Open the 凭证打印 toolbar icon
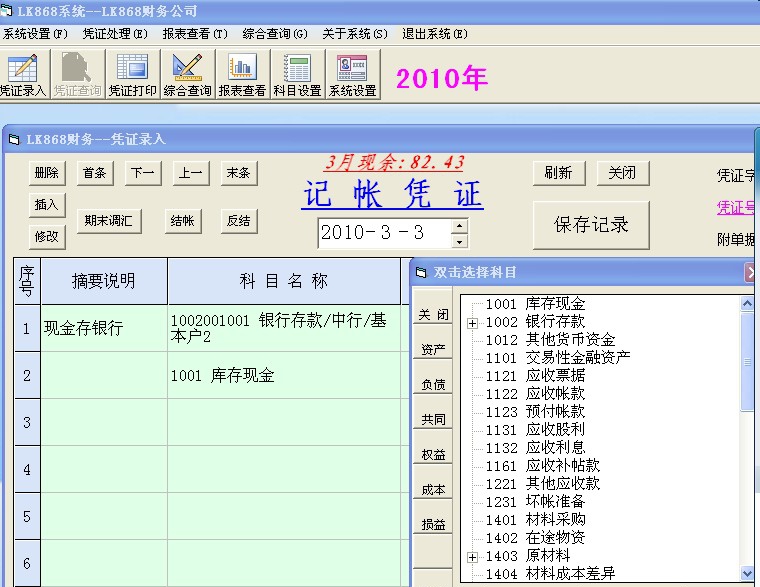This screenshot has width=760, height=587. click(x=132, y=75)
